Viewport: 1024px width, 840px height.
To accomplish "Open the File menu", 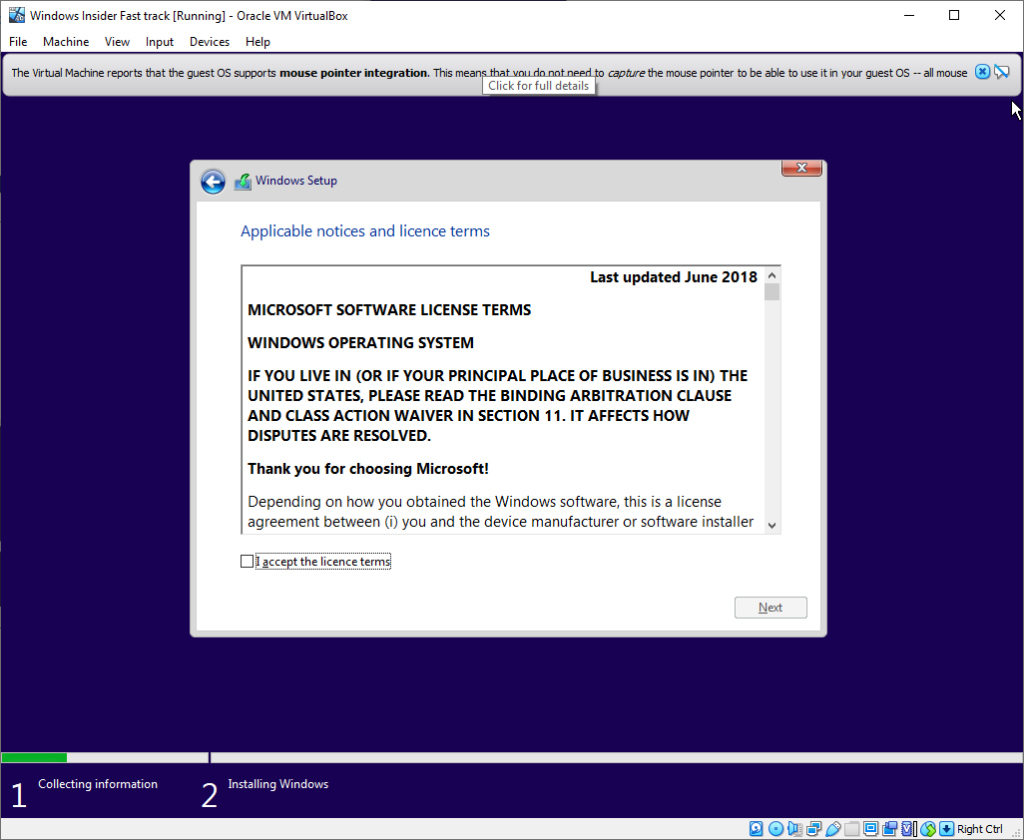I will pyautogui.click(x=18, y=42).
